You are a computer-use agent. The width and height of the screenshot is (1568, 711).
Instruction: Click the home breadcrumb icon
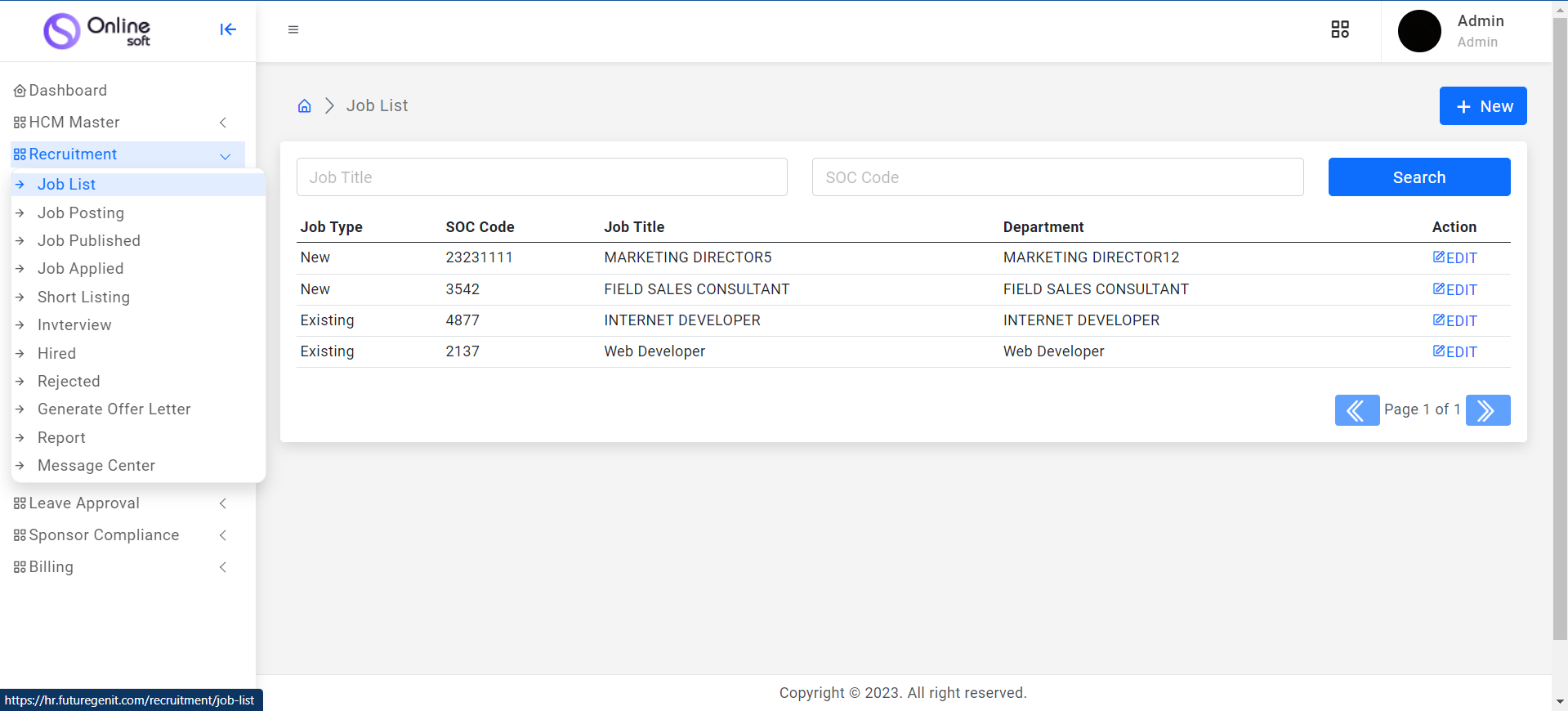(x=305, y=106)
